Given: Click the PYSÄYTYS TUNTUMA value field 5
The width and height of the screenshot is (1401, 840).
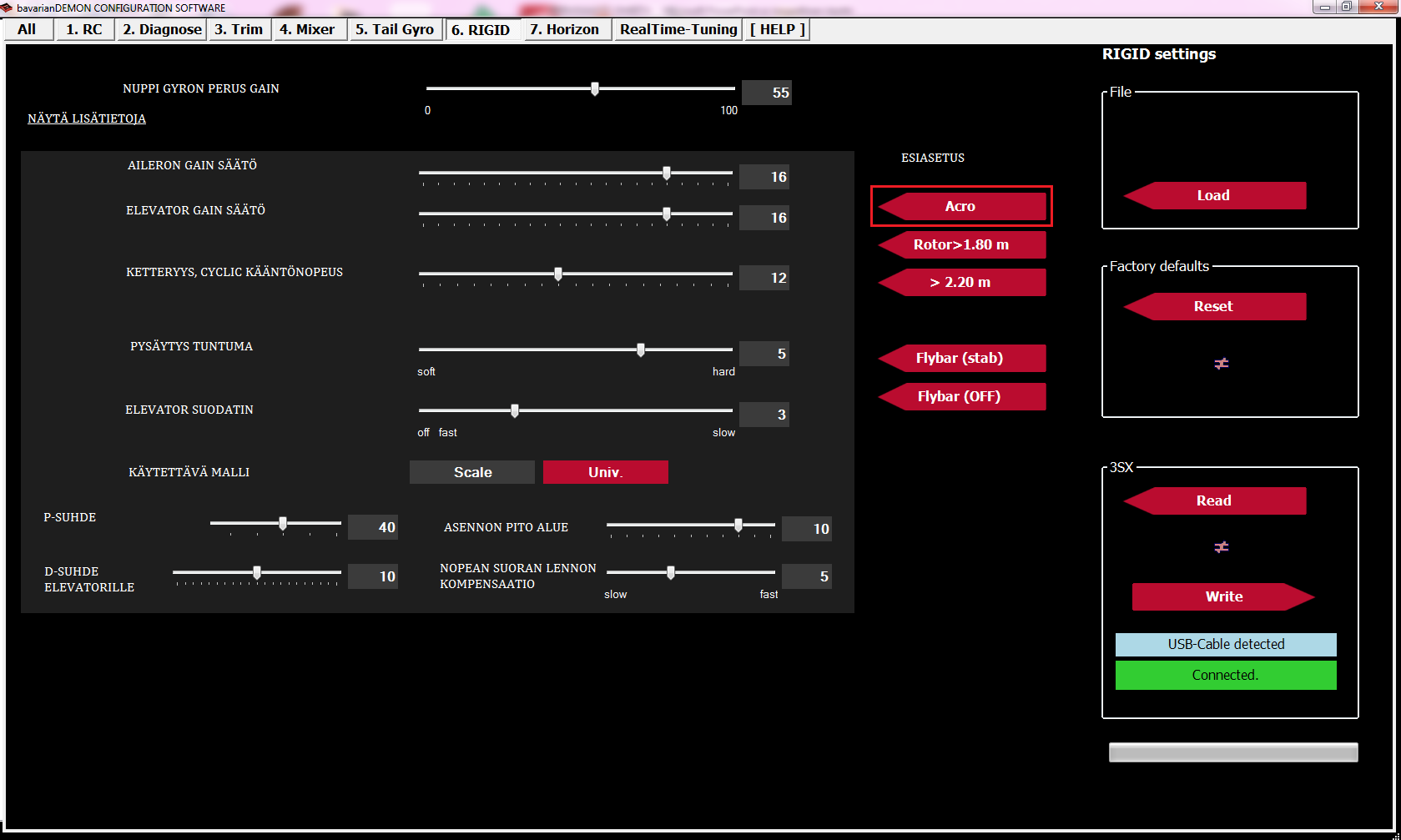Looking at the screenshot, I should click(764, 354).
